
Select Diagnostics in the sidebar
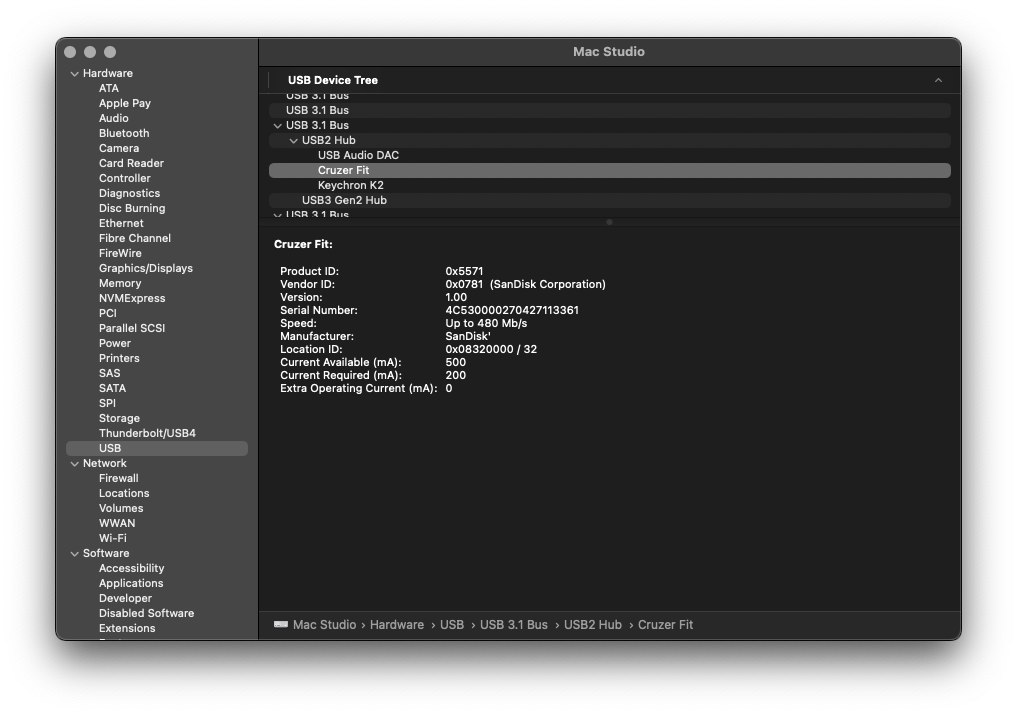tap(129, 193)
